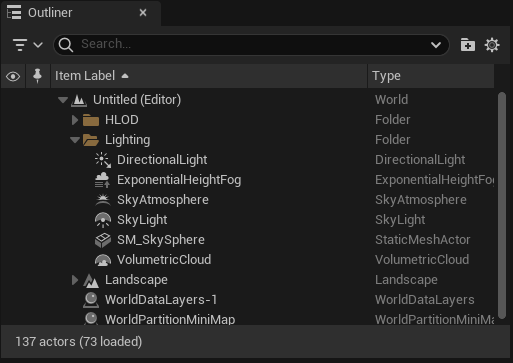Click the WorldDataLayers-1 actor icon
The image size is (513, 363).
91,300
